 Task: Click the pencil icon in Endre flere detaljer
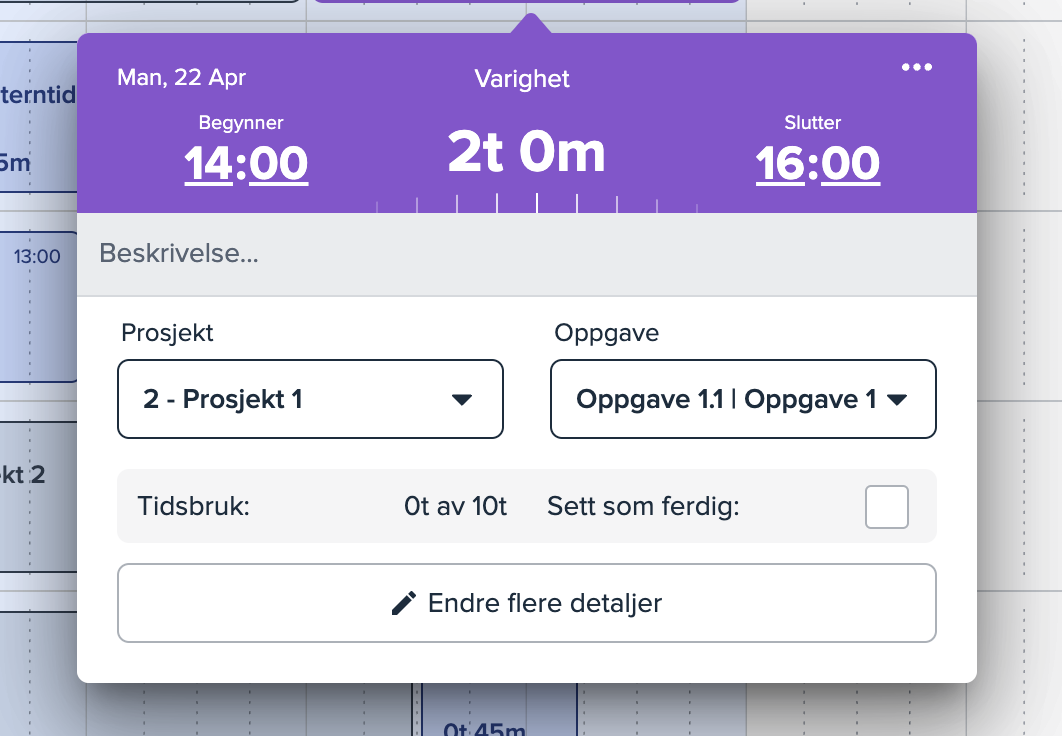[x=404, y=603]
